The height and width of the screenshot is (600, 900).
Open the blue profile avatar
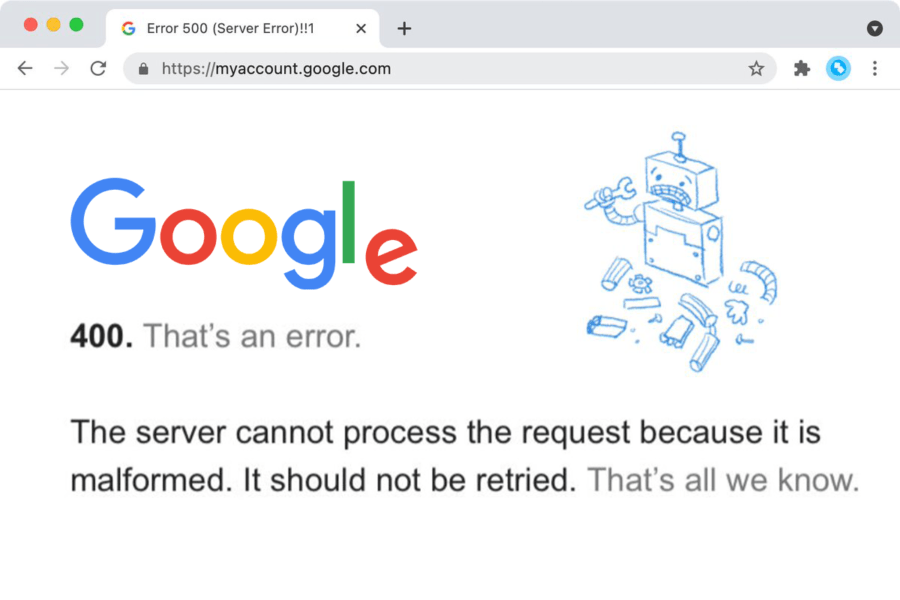[838, 68]
